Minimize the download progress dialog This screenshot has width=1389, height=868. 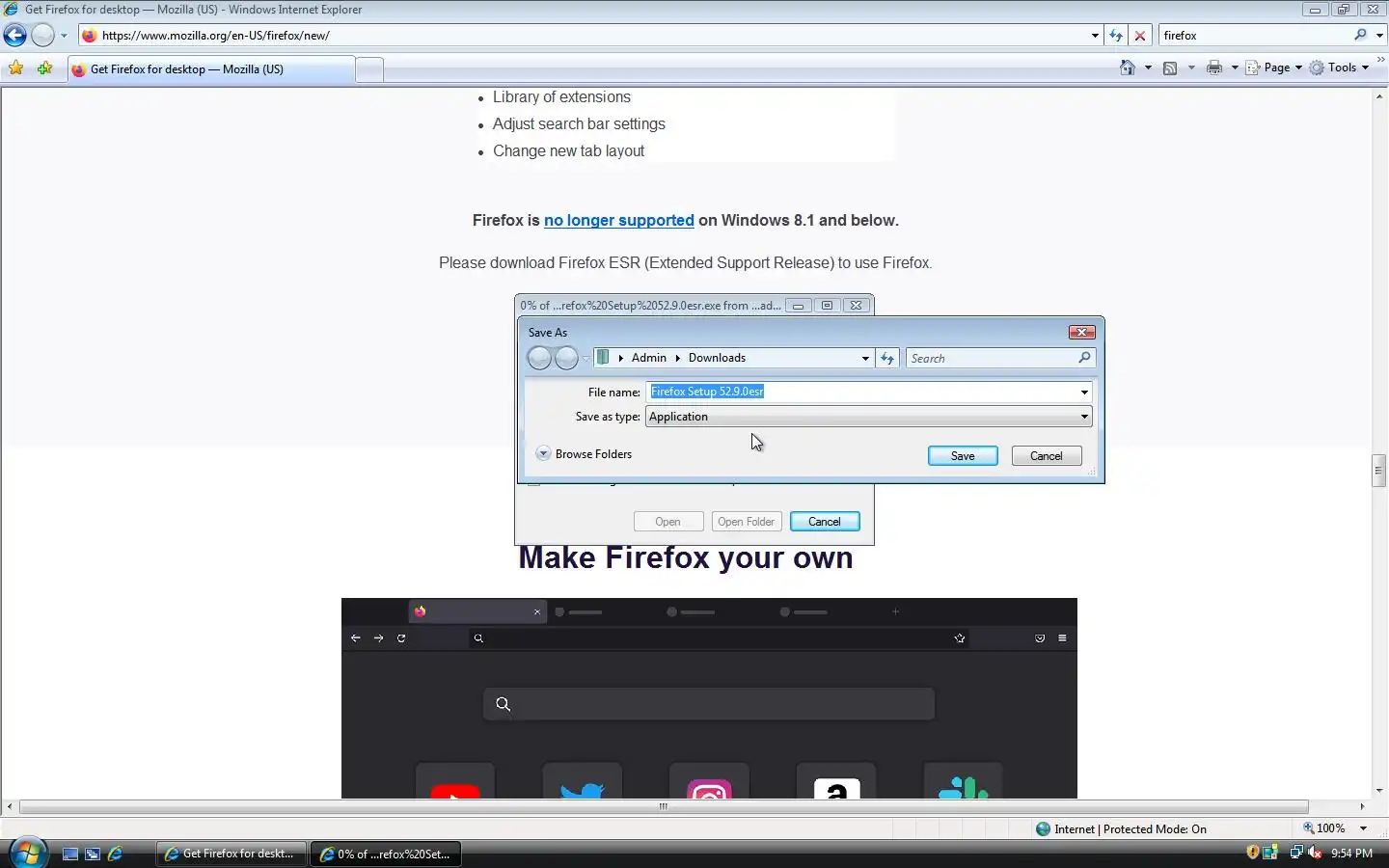coord(798,306)
